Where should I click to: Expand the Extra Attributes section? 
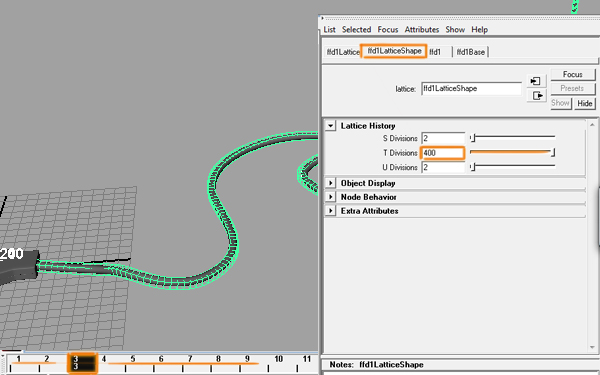[330, 210]
